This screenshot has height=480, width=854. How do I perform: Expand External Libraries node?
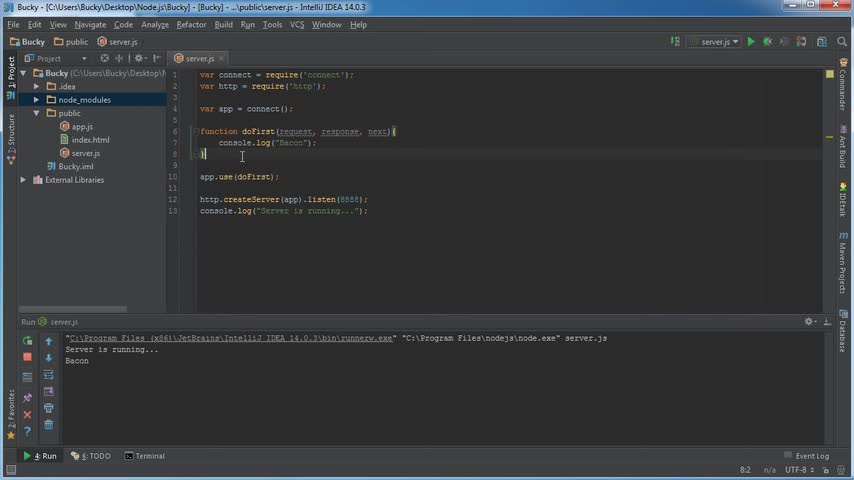coord(23,180)
